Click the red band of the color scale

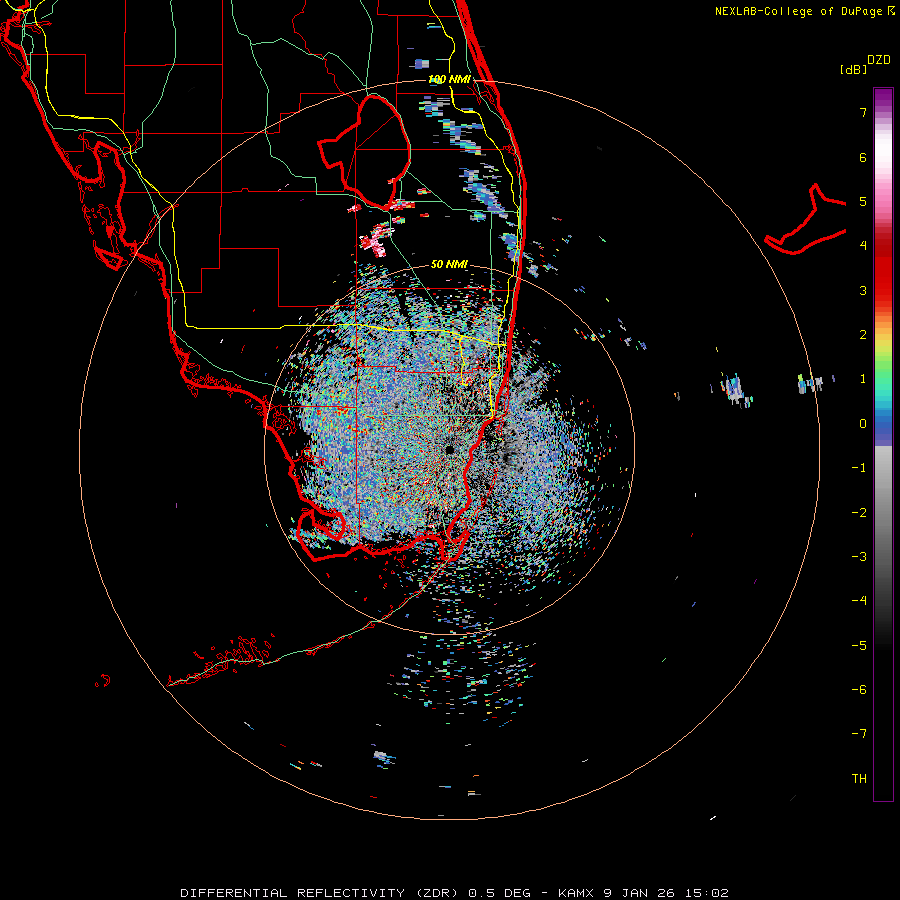(883, 270)
